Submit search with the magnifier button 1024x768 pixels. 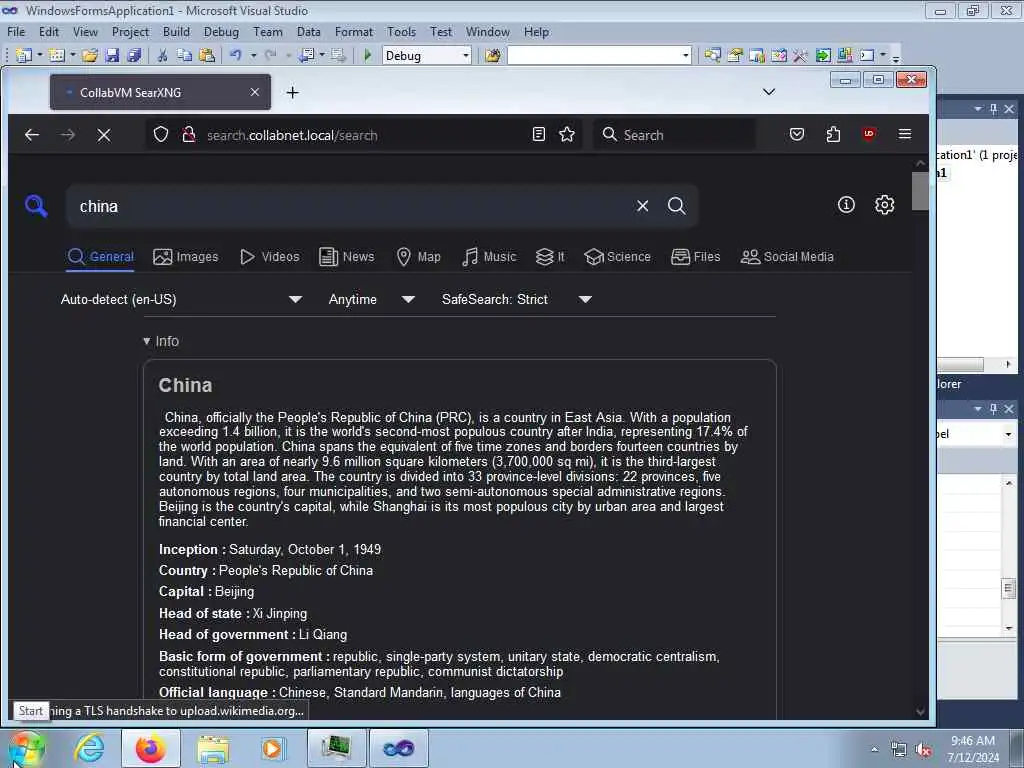point(677,206)
